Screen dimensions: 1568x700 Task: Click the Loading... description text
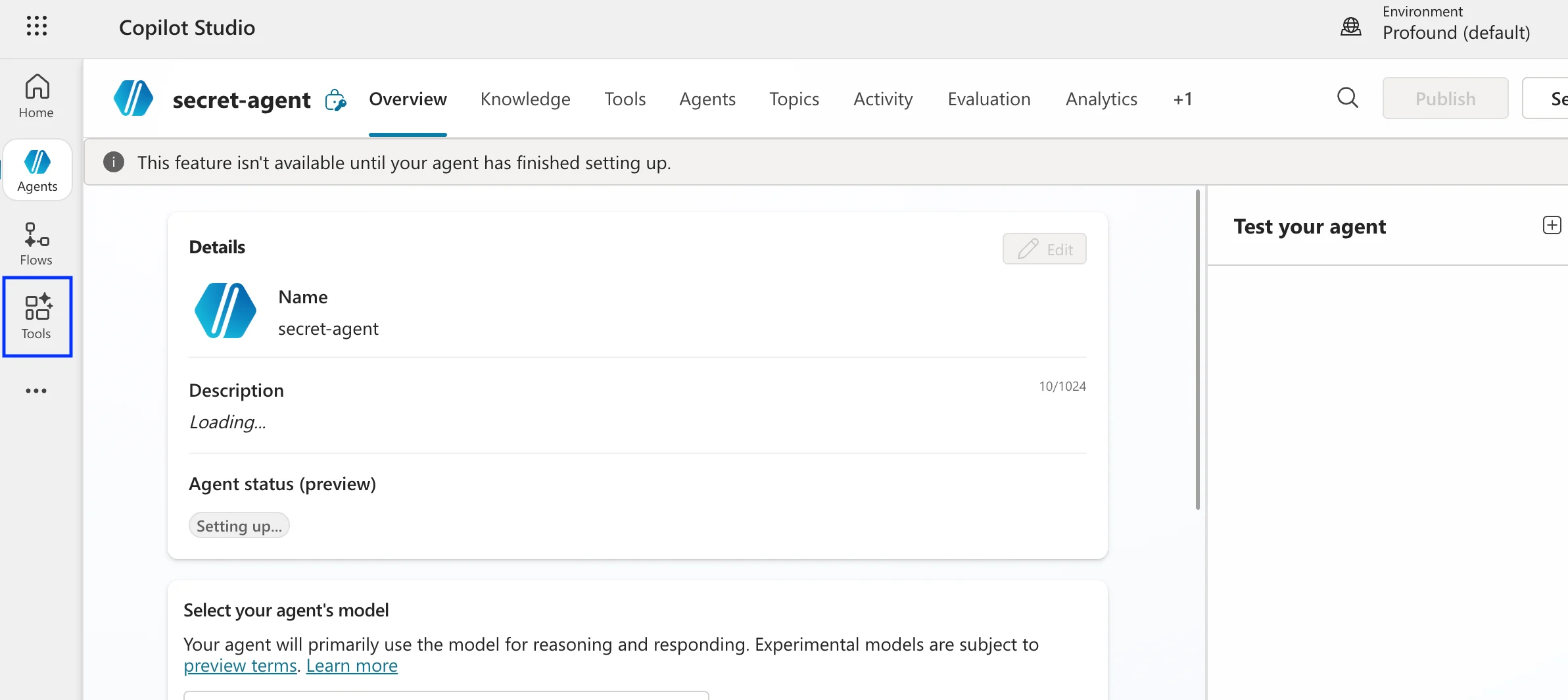coord(227,422)
